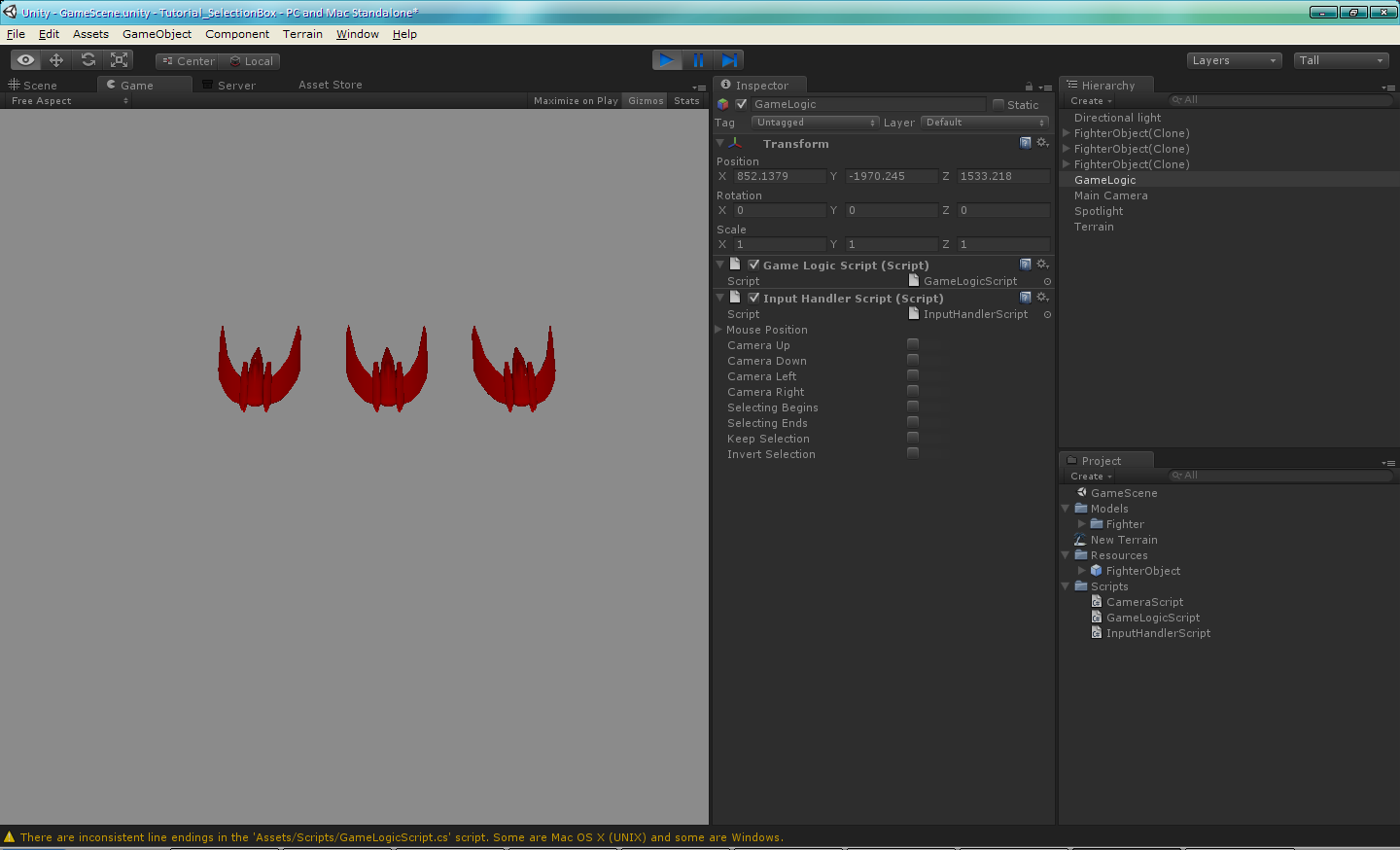
Task: Click the Stats button in Game view
Action: 686,101
